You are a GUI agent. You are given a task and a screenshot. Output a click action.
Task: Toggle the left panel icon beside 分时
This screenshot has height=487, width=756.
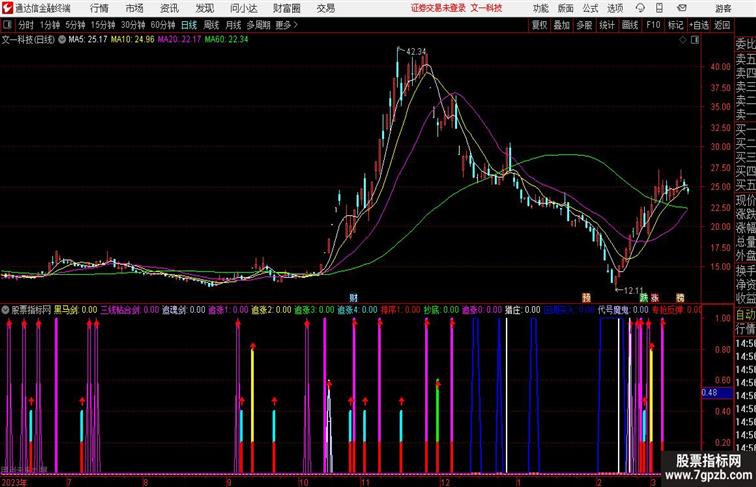tap(8, 25)
